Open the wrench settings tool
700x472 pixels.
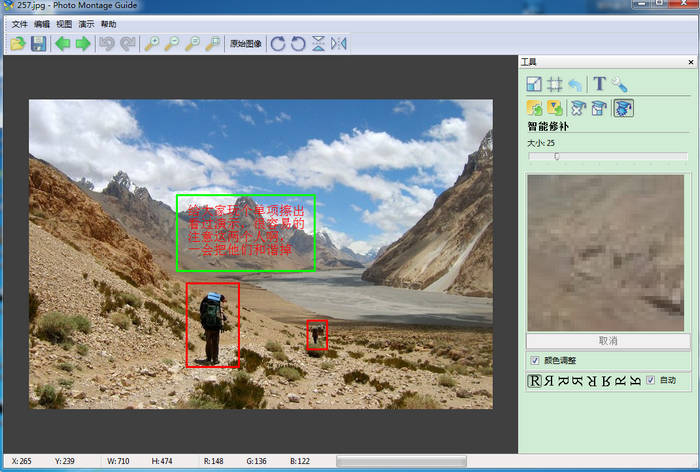coord(620,85)
